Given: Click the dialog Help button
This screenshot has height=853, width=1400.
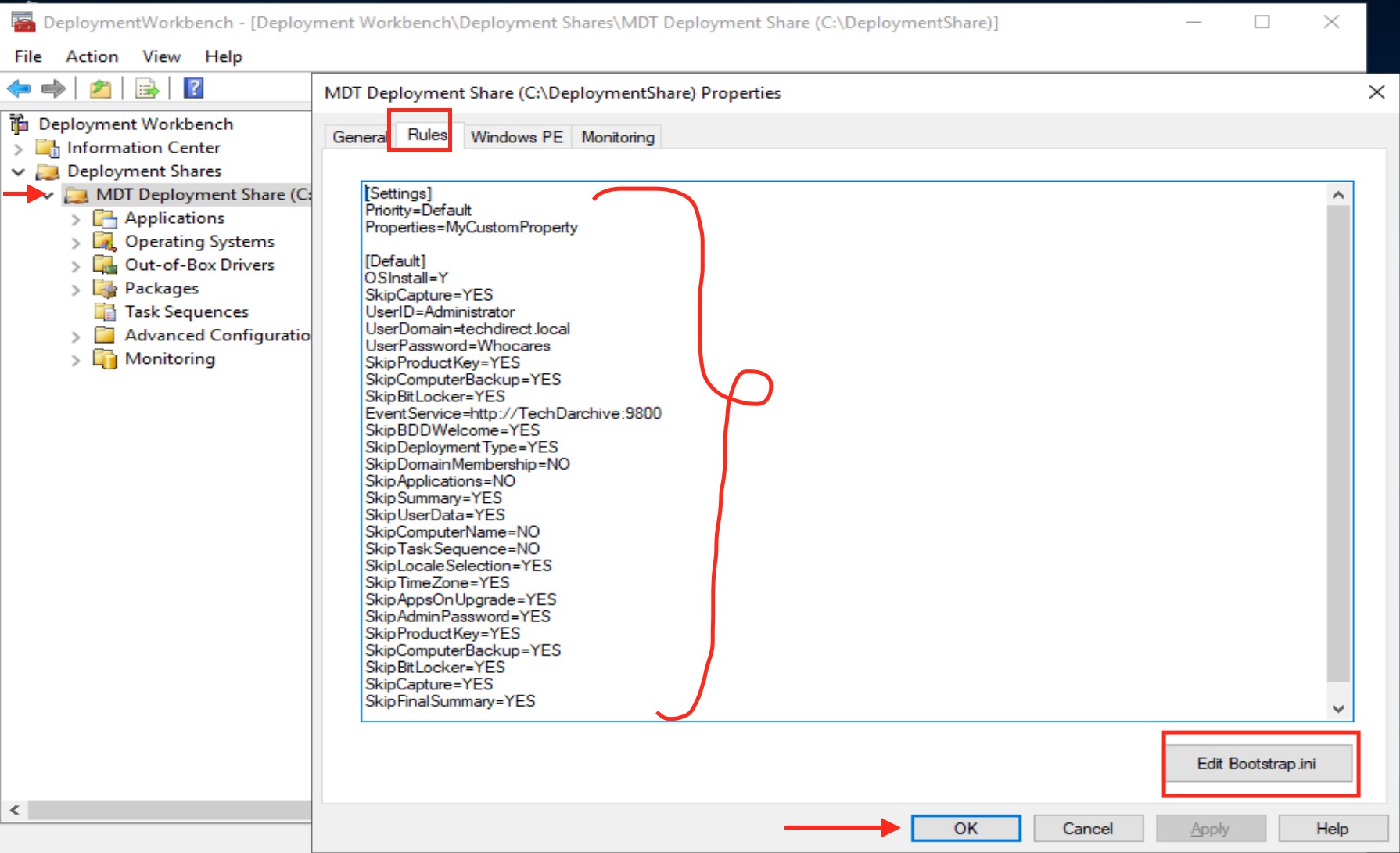Looking at the screenshot, I should pyautogui.click(x=1332, y=828).
